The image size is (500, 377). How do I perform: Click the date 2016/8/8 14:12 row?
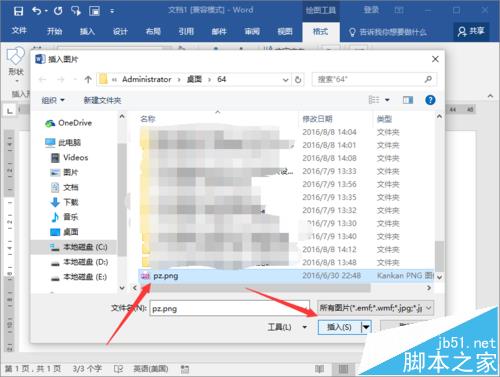(329, 249)
